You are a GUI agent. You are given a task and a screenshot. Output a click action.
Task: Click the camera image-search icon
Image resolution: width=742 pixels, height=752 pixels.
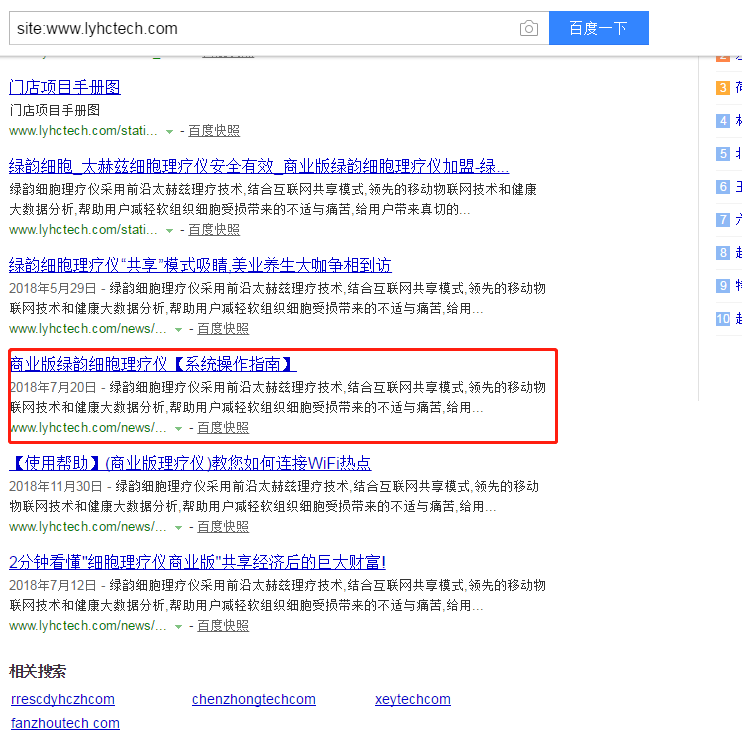(528, 28)
